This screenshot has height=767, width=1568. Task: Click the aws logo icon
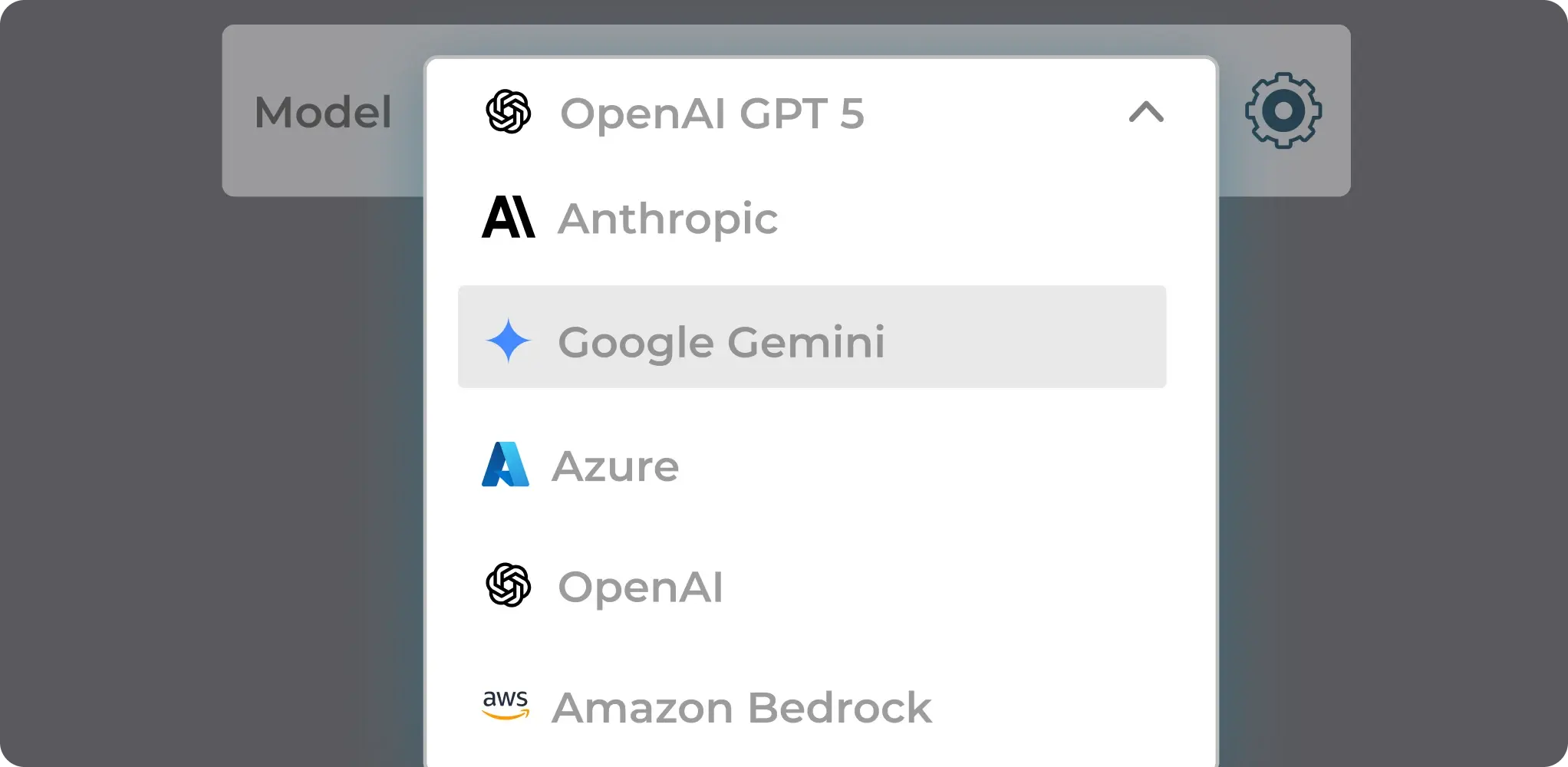pos(506,705)
